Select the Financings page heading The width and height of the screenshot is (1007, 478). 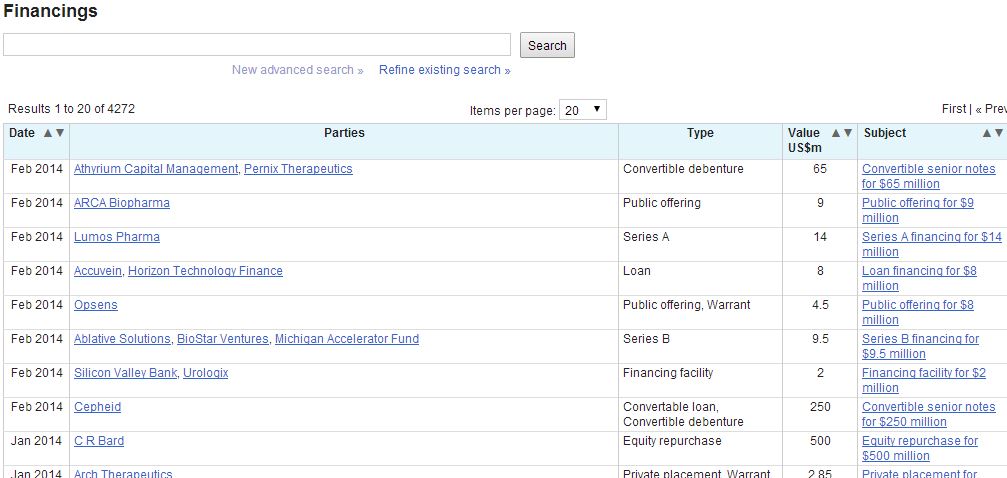coord(51,11)
